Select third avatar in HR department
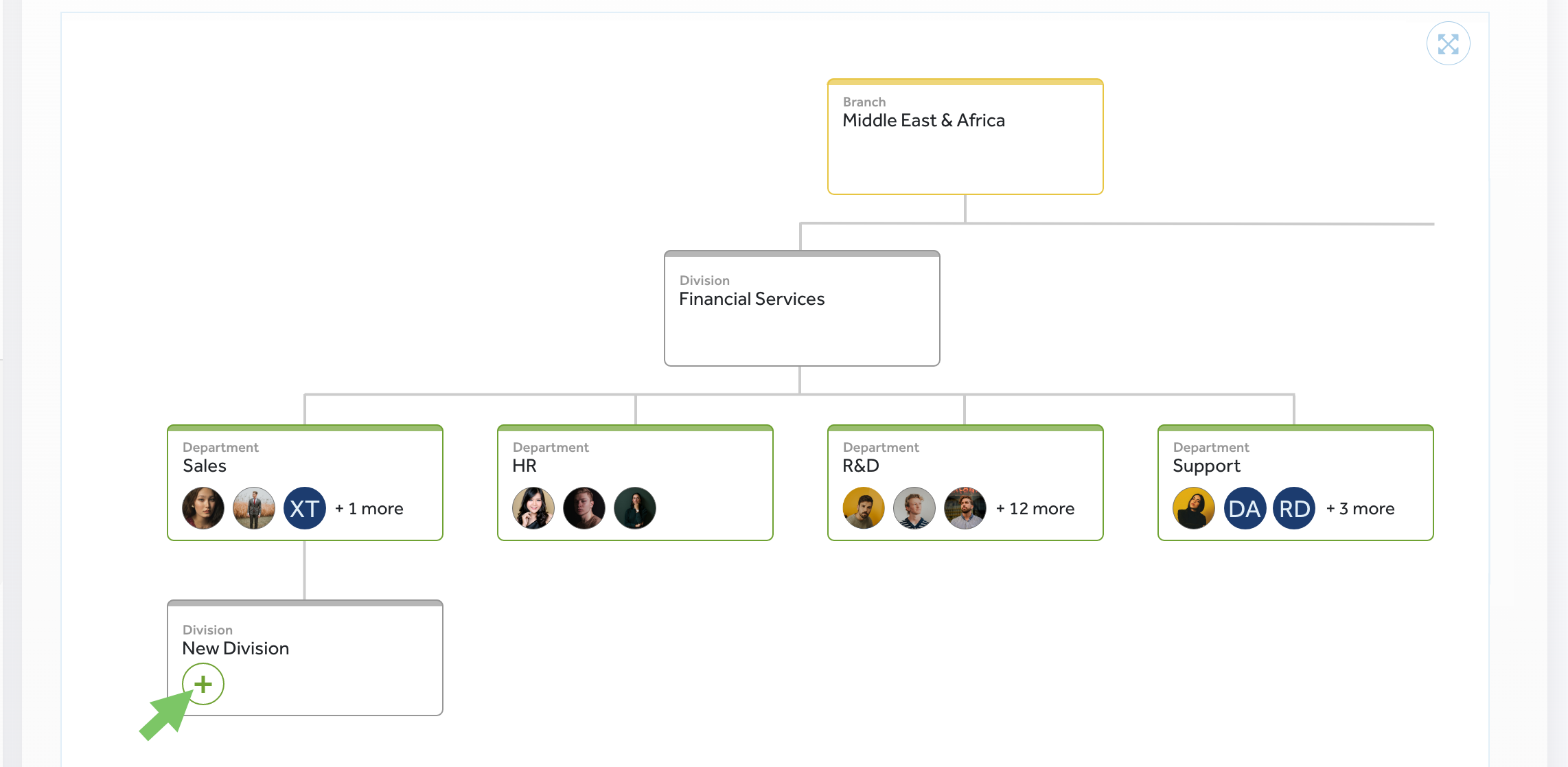This screenshot has height=767, width=1568. [635, 508]
